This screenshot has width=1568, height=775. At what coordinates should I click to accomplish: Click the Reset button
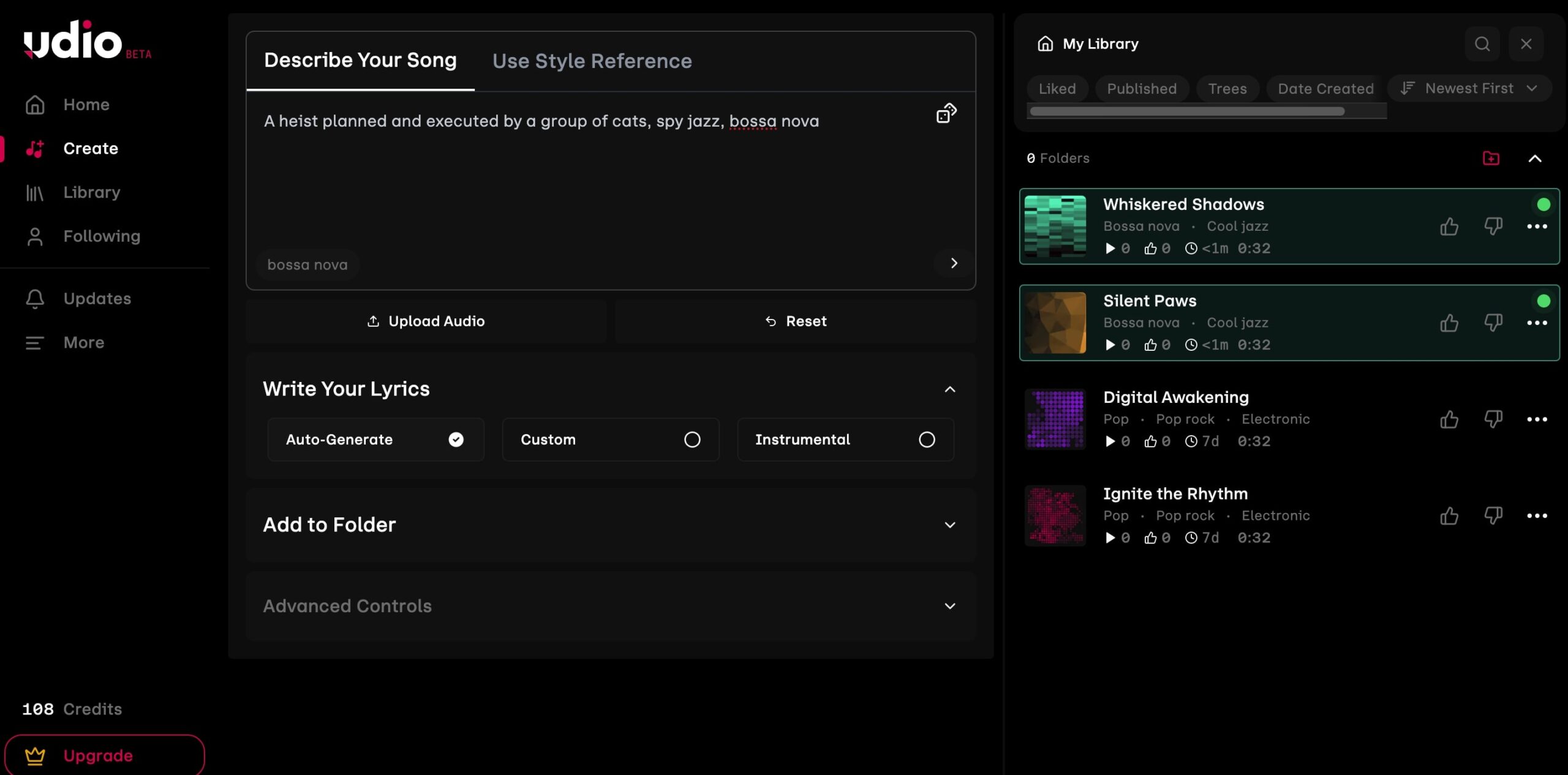[x=796, y=321]
